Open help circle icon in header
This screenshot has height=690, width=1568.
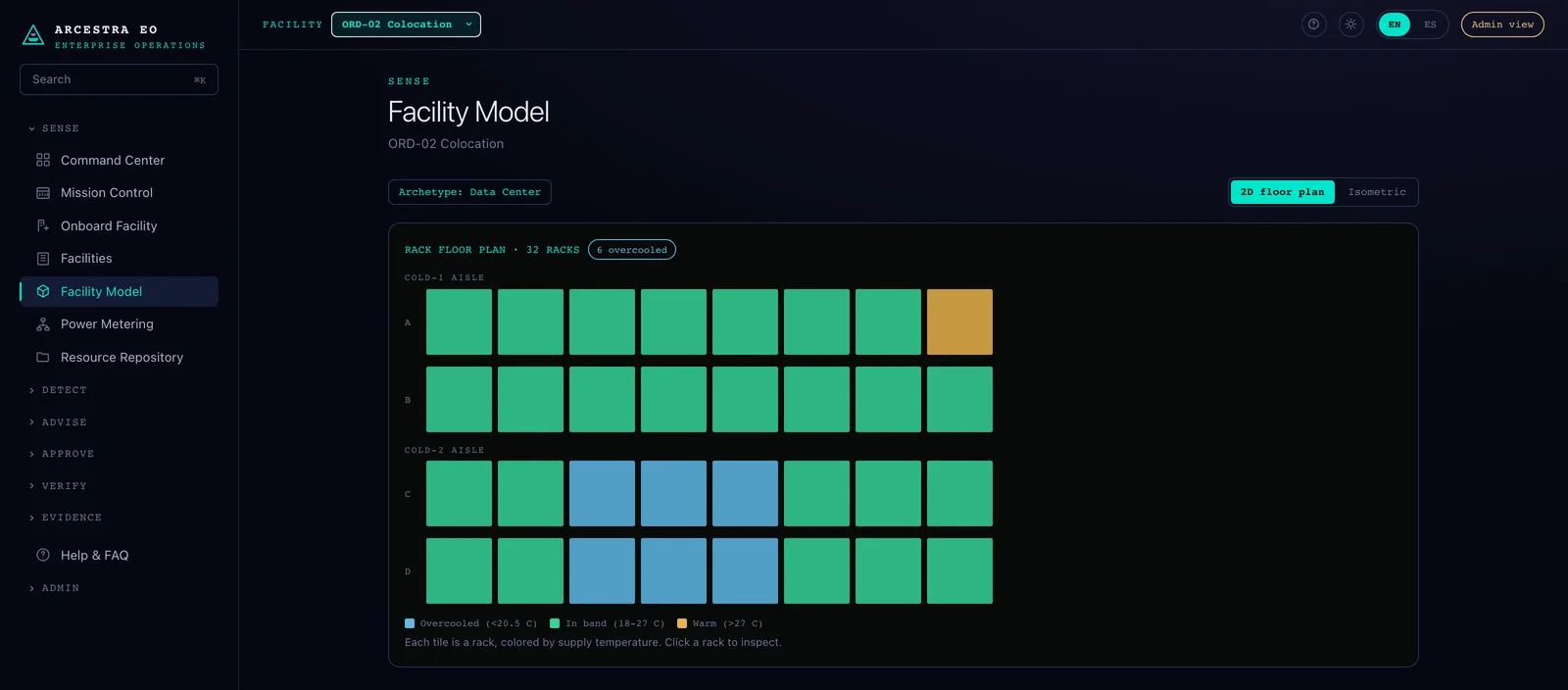[x=1314, y=25]
